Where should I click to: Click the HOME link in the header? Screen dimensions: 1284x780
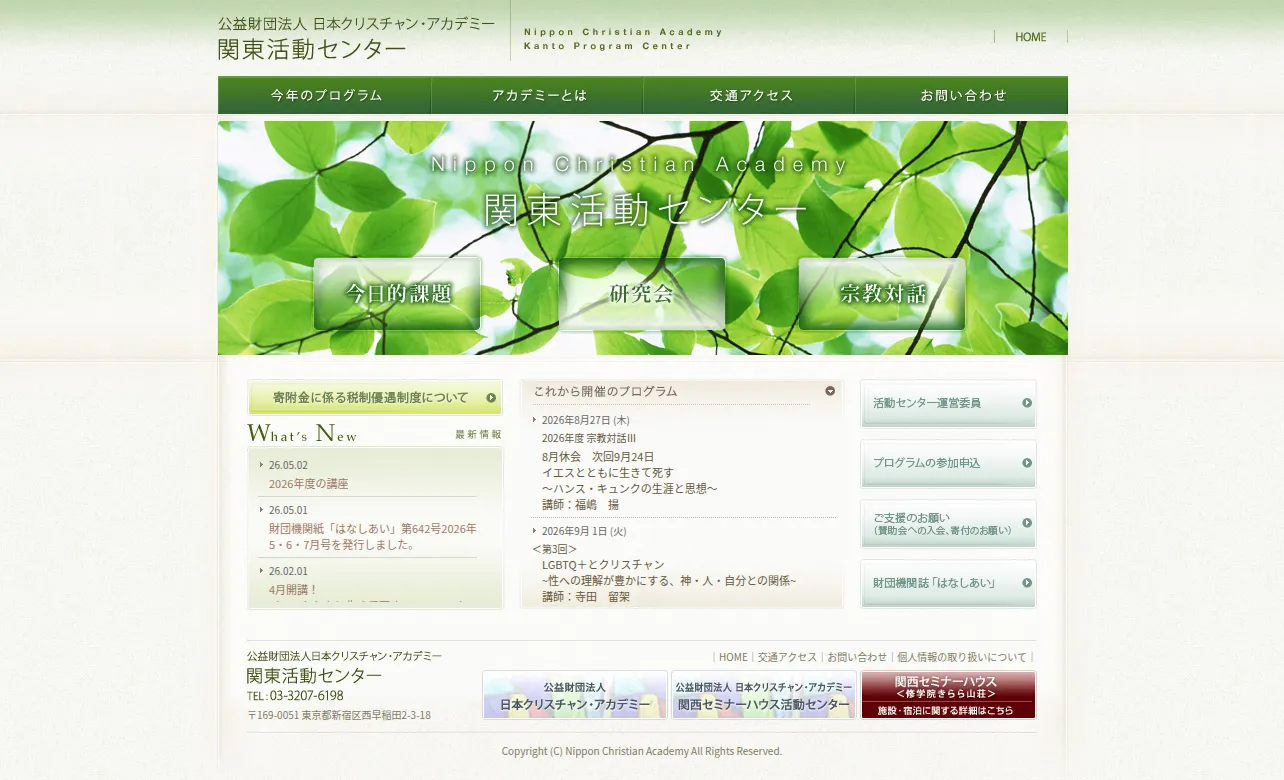(x=1030, y=37)
